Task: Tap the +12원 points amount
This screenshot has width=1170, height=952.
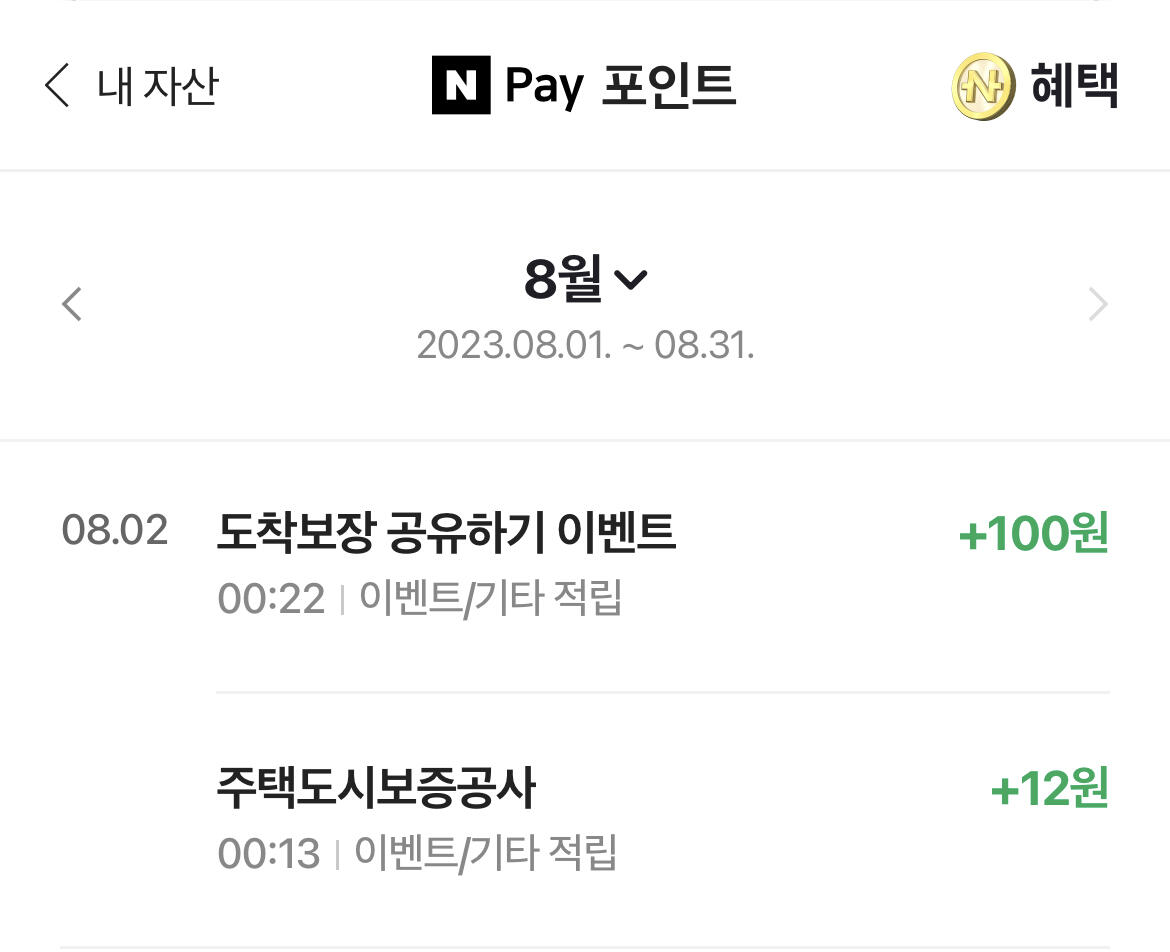Action: point(1049,789)
